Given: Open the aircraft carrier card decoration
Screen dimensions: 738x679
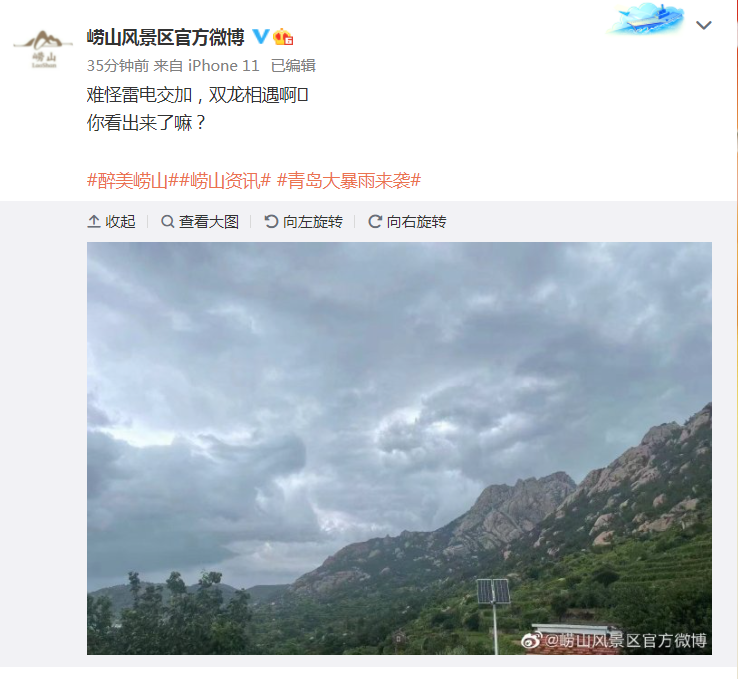Looking at the screenshot, I should click(646, 19).
